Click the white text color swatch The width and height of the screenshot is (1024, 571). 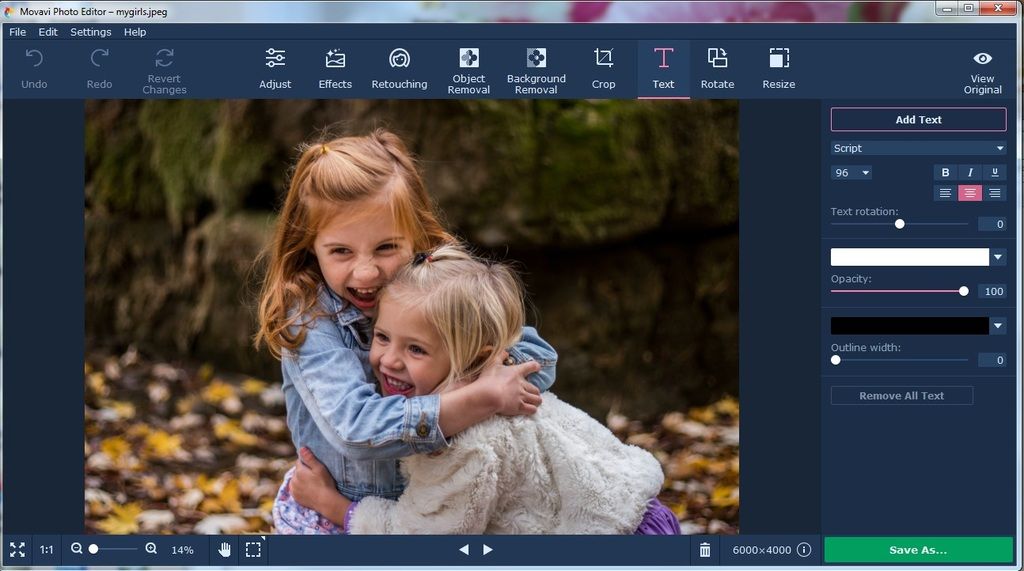[910, 257]
